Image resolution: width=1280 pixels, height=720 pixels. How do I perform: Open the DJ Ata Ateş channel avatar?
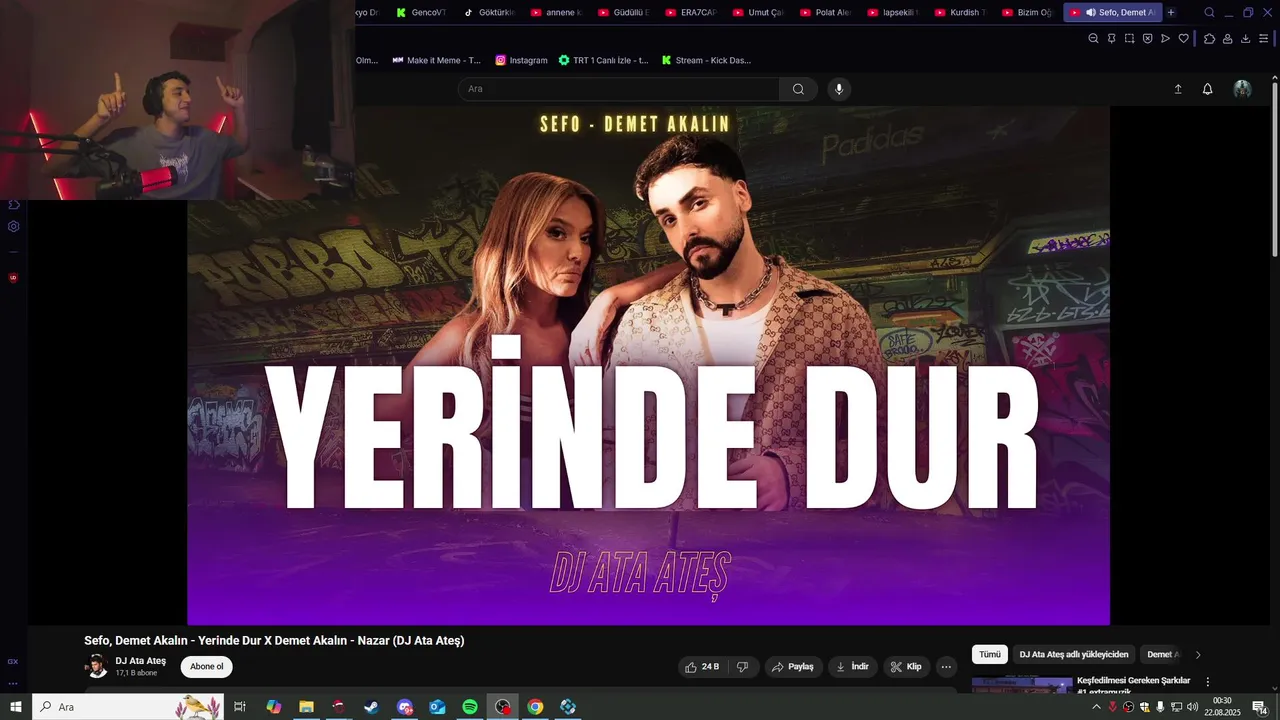[x=96, y=666]
